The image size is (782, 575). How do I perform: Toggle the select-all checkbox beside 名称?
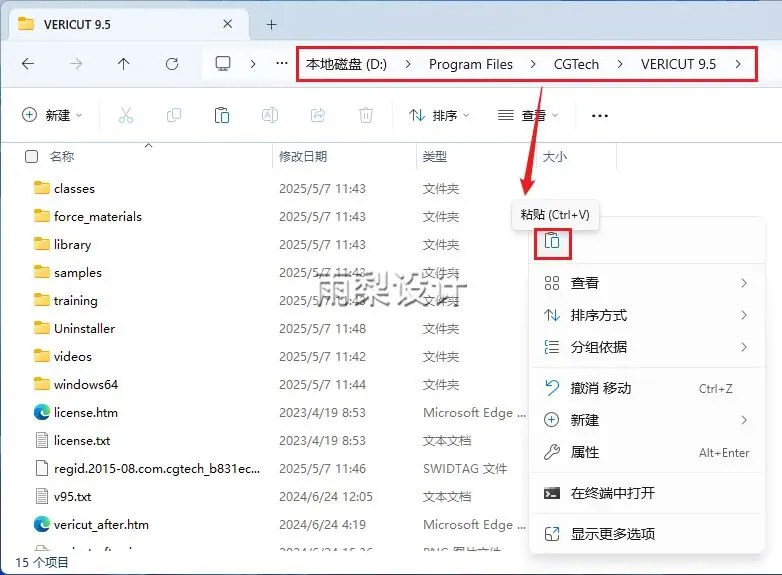pos(31,157)
